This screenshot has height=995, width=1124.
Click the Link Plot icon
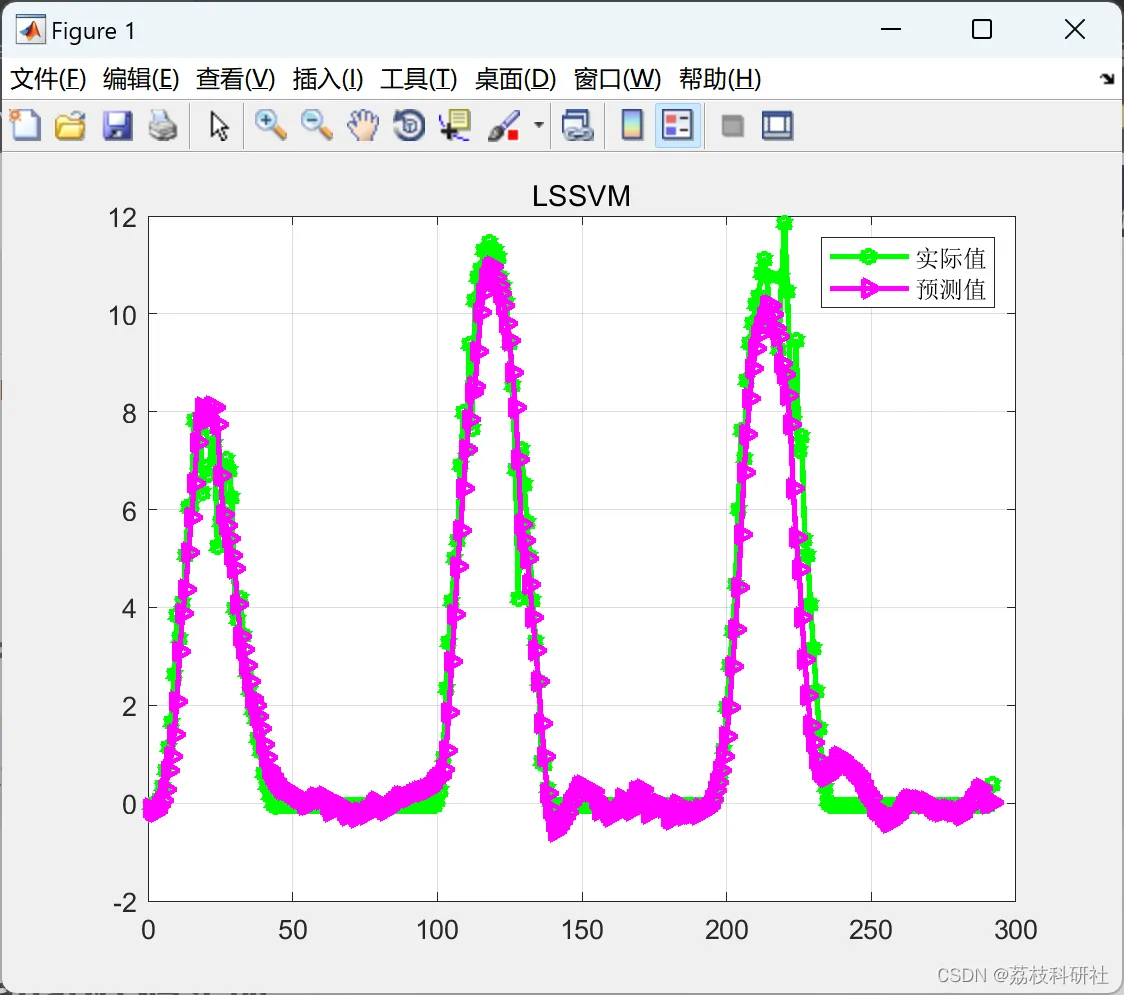(x=577, y=126)
